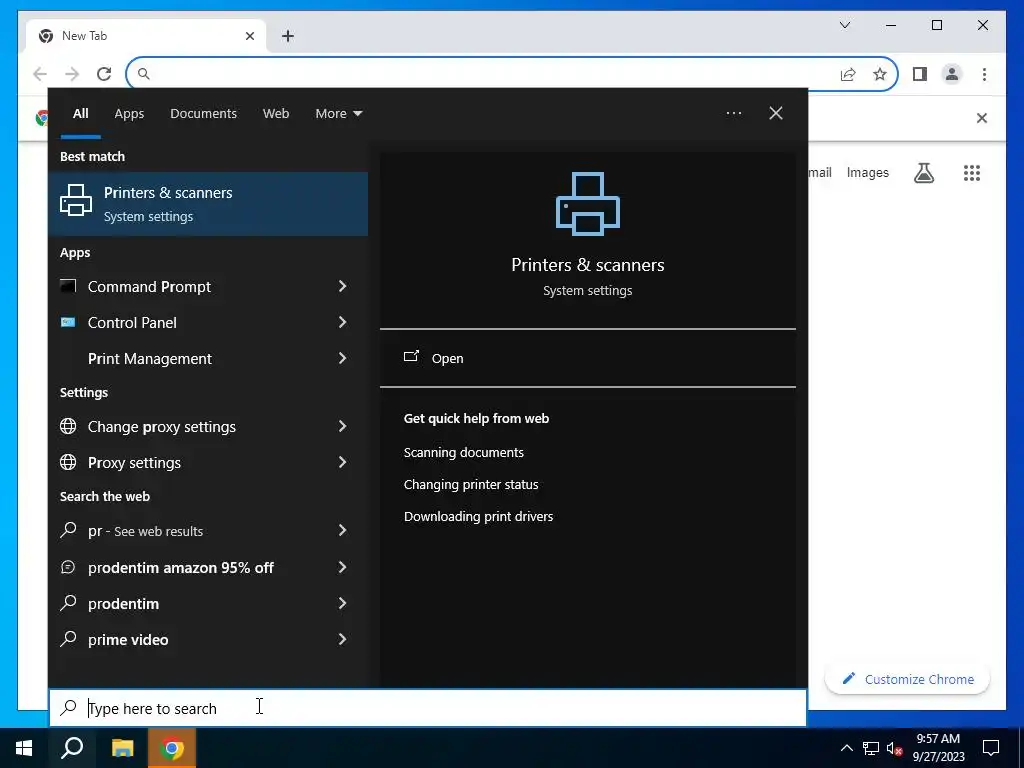Open File Explorer from taskbar
The image size is (1024, 768).
(122, 748)
